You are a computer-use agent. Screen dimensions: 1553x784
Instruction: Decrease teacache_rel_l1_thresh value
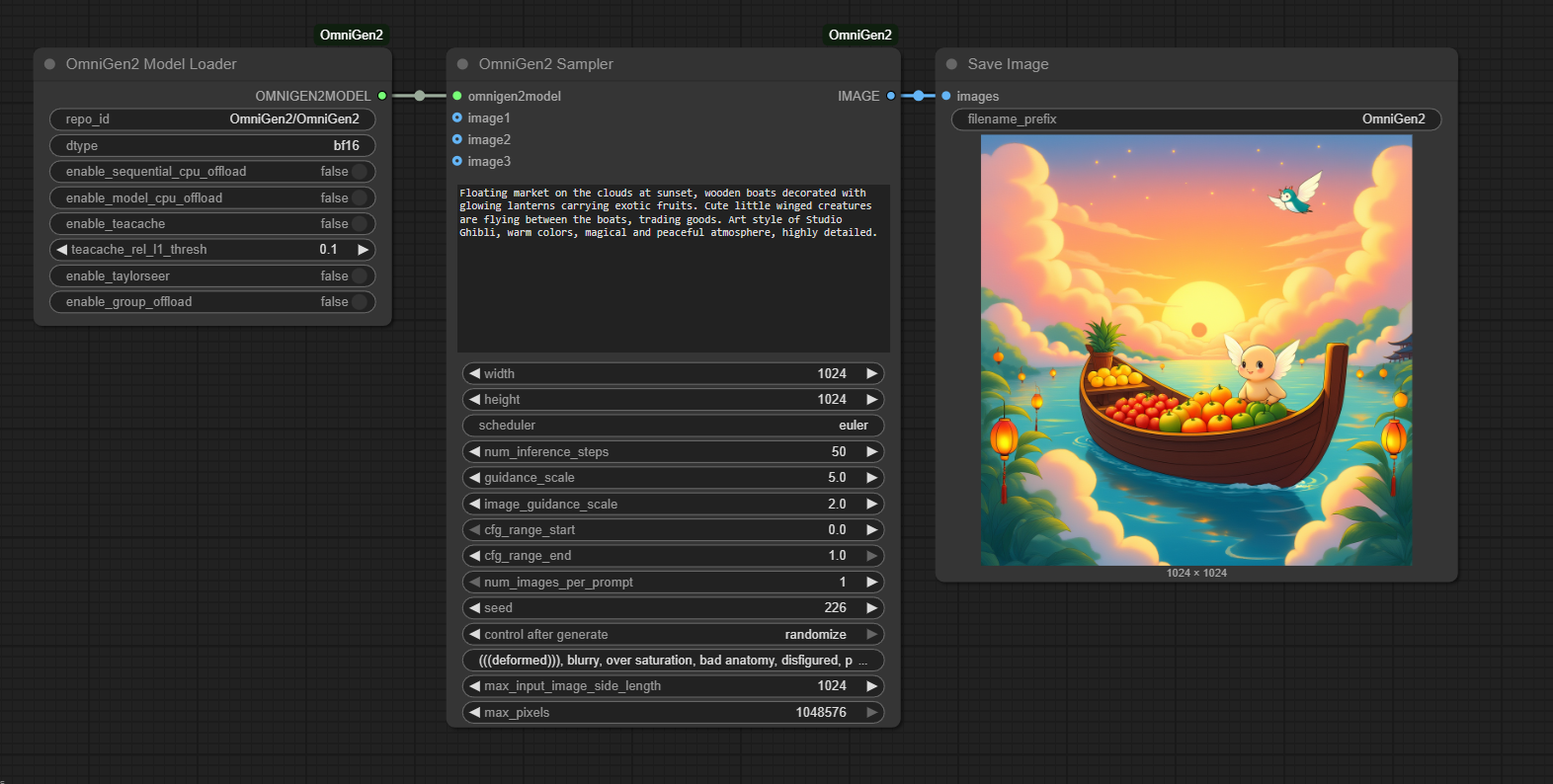coord(62,250)
